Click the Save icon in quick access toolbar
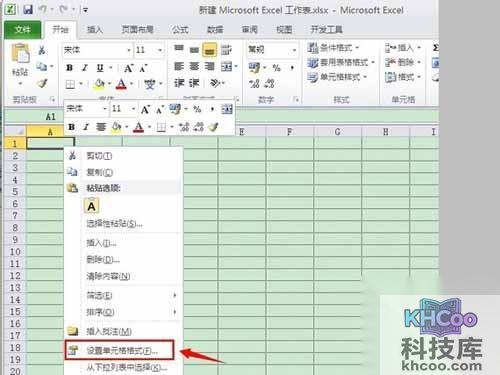This screenshot has width=500, height=375. pyautogui.click(x=28, y=9)
